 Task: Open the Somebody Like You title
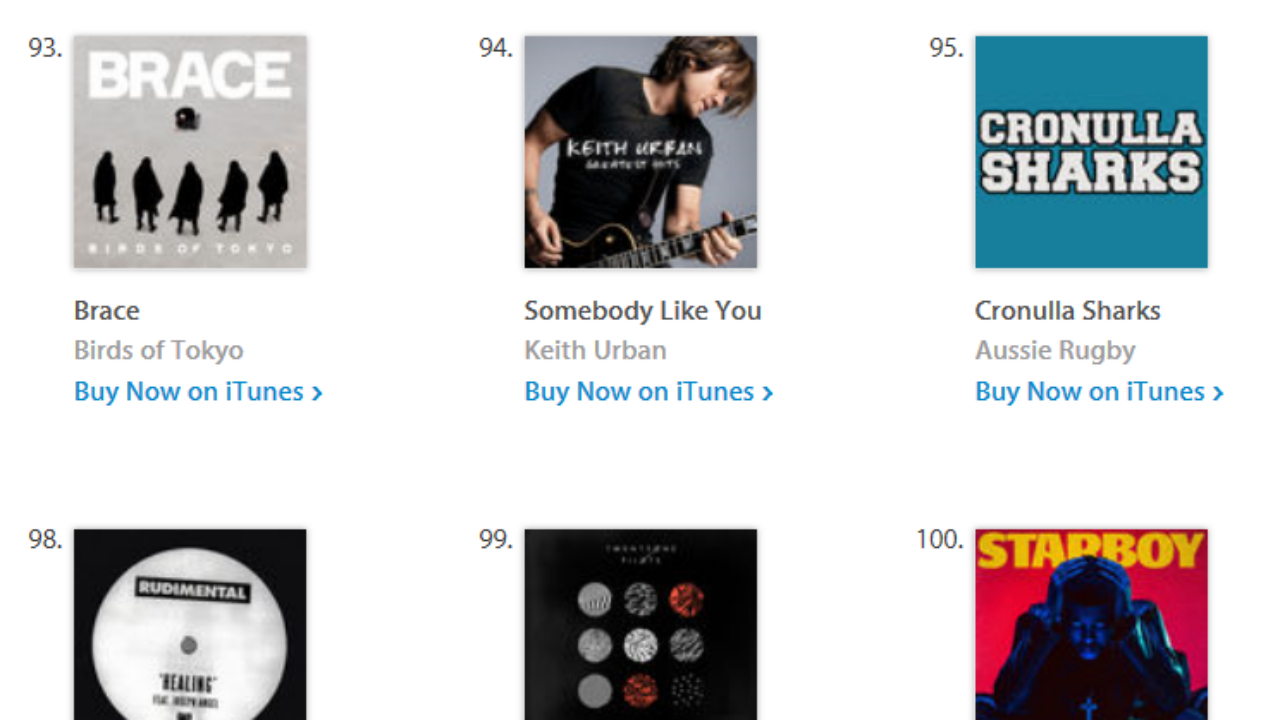click(643, 311)
